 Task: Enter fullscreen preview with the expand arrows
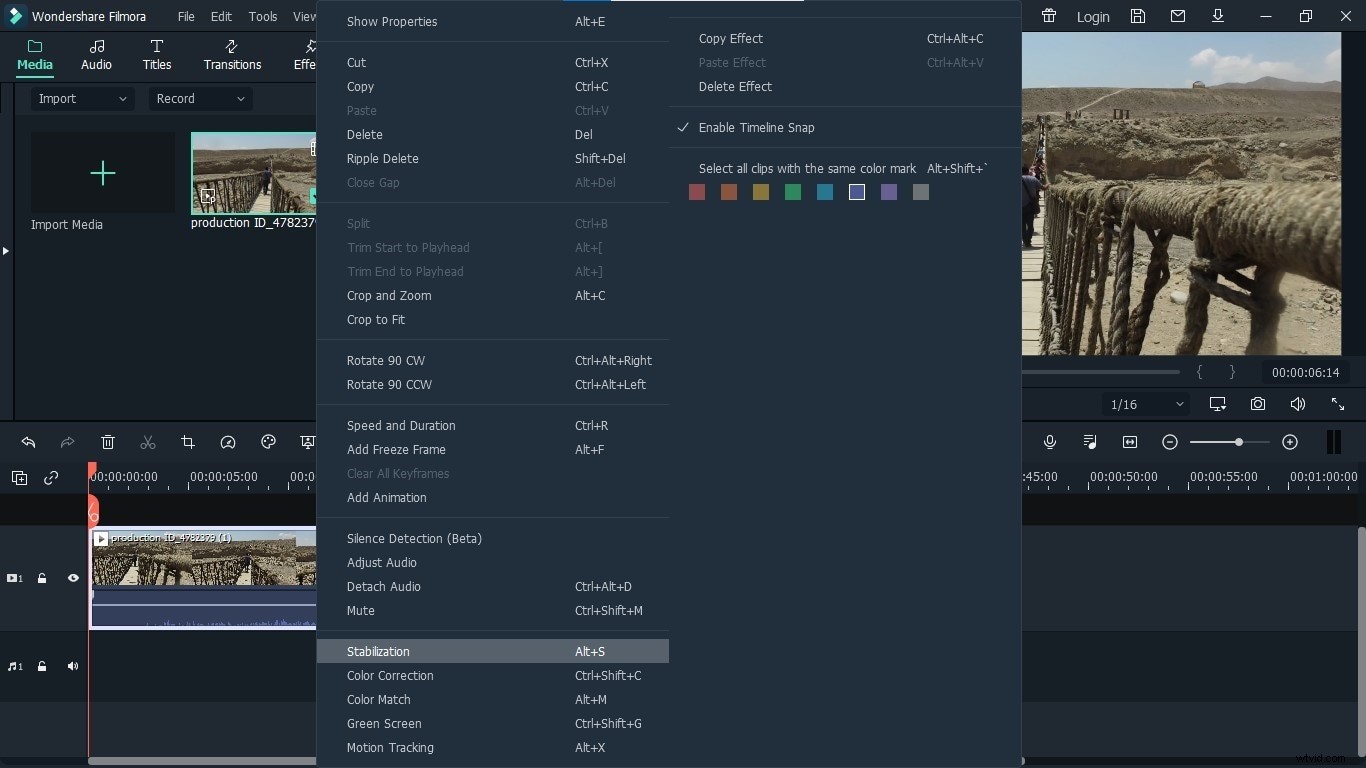[x=1338, y=403]
